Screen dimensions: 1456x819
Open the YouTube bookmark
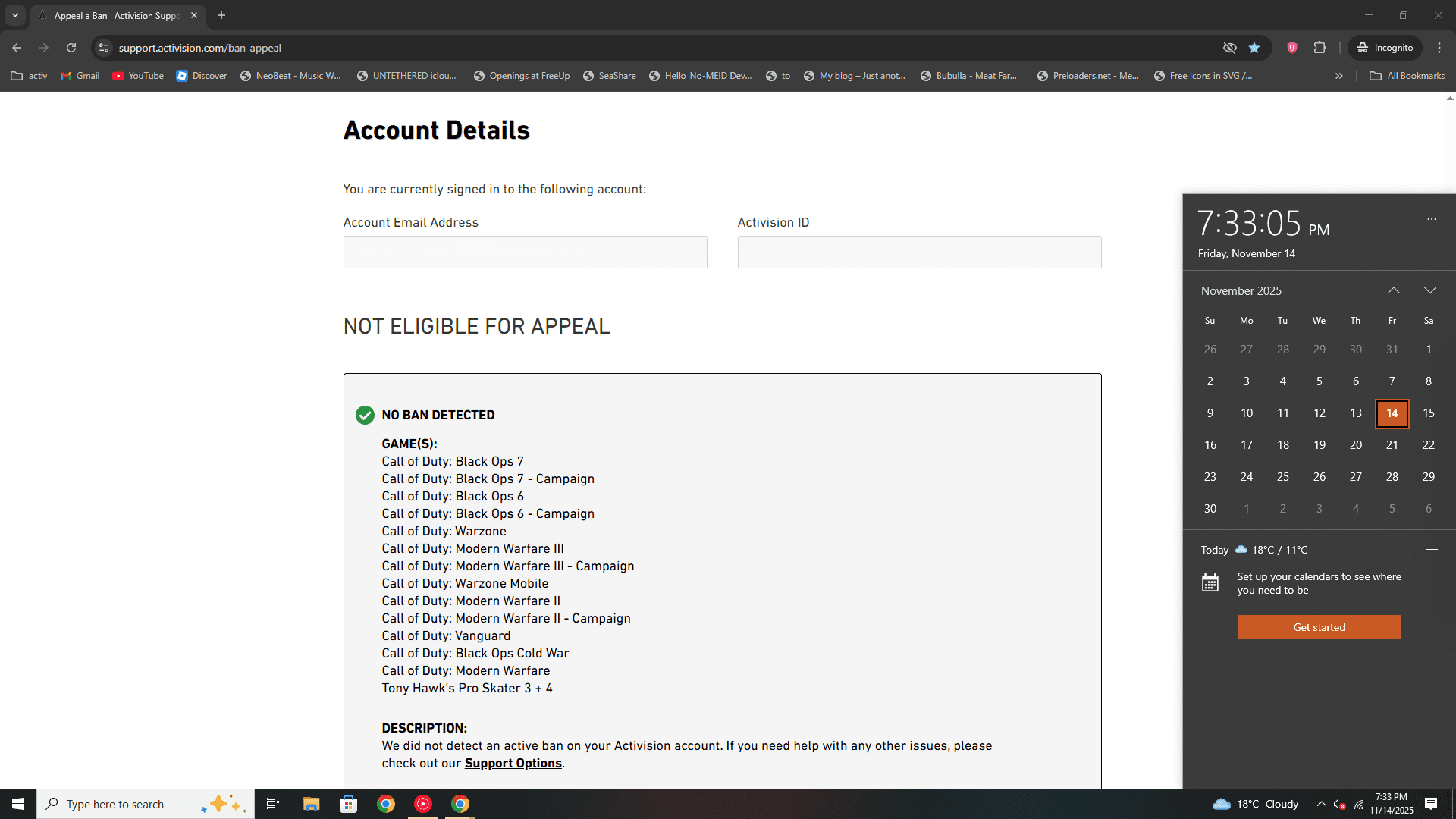(x=138, y=76)
